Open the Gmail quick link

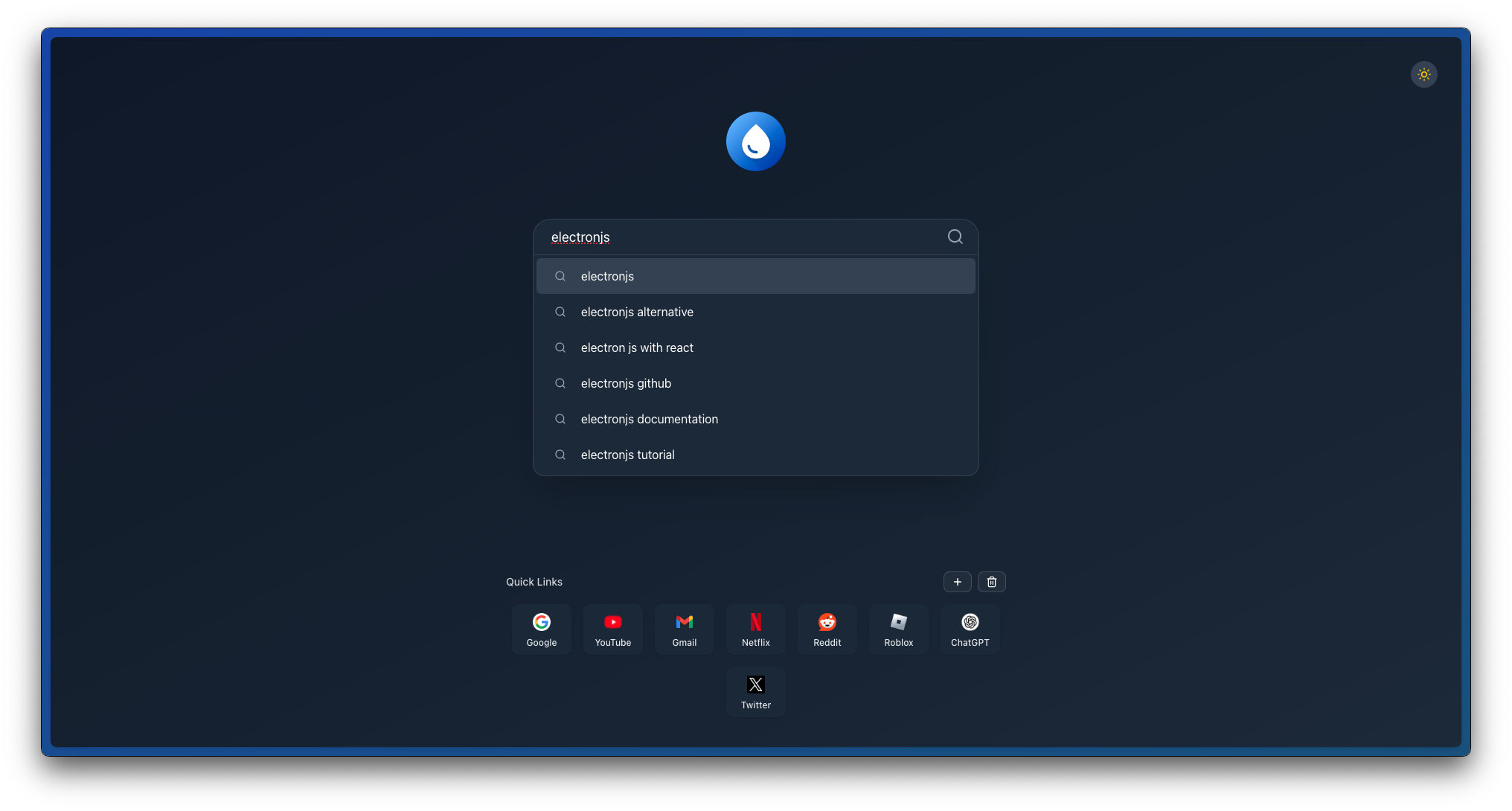[684, 629]
